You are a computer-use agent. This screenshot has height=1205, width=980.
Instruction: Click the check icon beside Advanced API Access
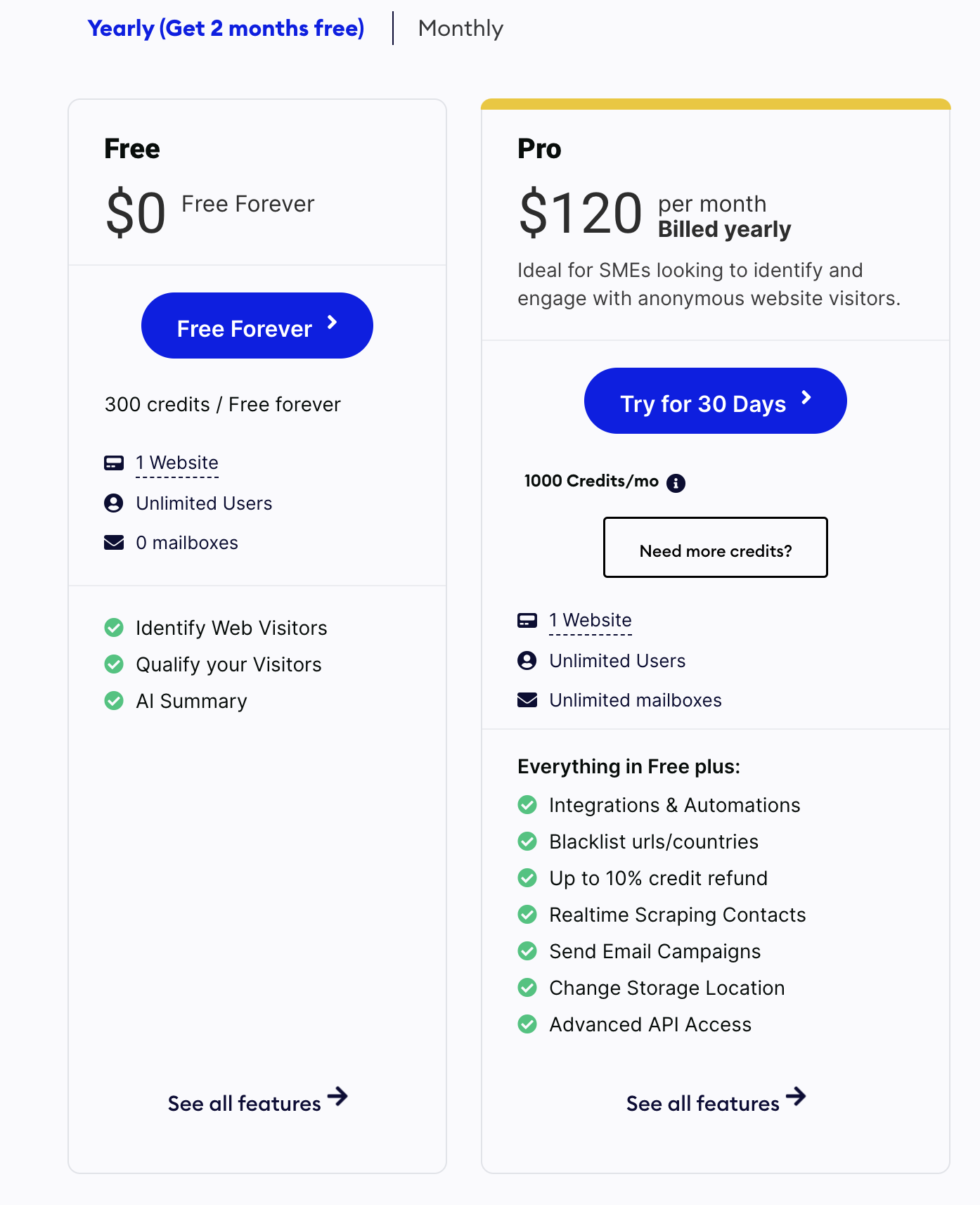[527, 1024]
